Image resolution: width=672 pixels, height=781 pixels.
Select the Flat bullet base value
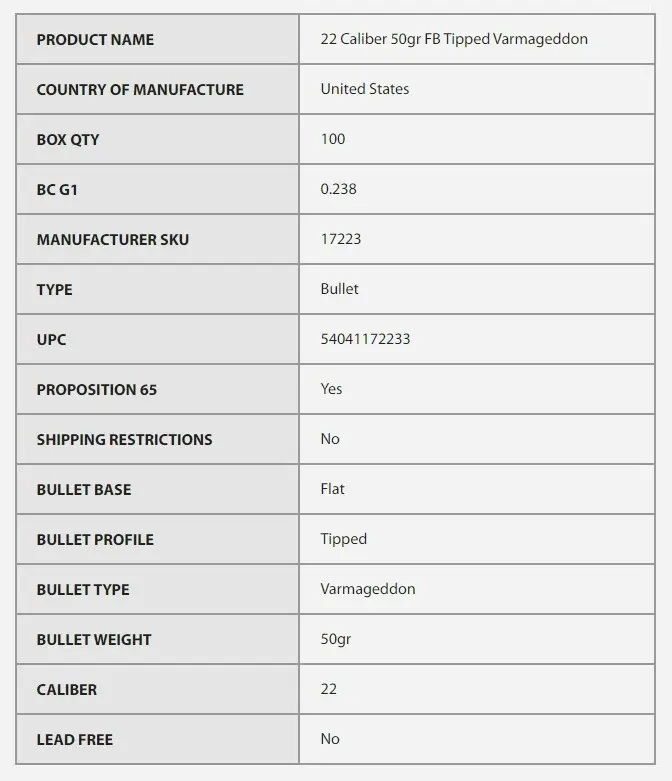(x=332, y=489)
